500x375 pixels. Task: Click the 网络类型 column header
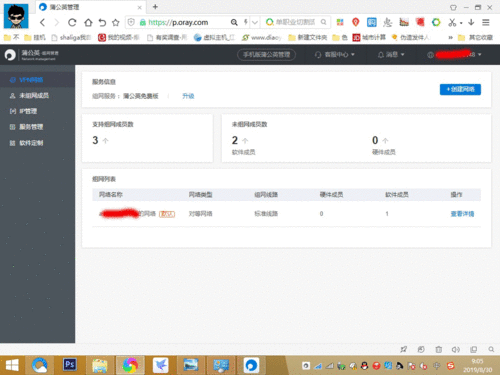pyautogui.click(x=200, y=194)
